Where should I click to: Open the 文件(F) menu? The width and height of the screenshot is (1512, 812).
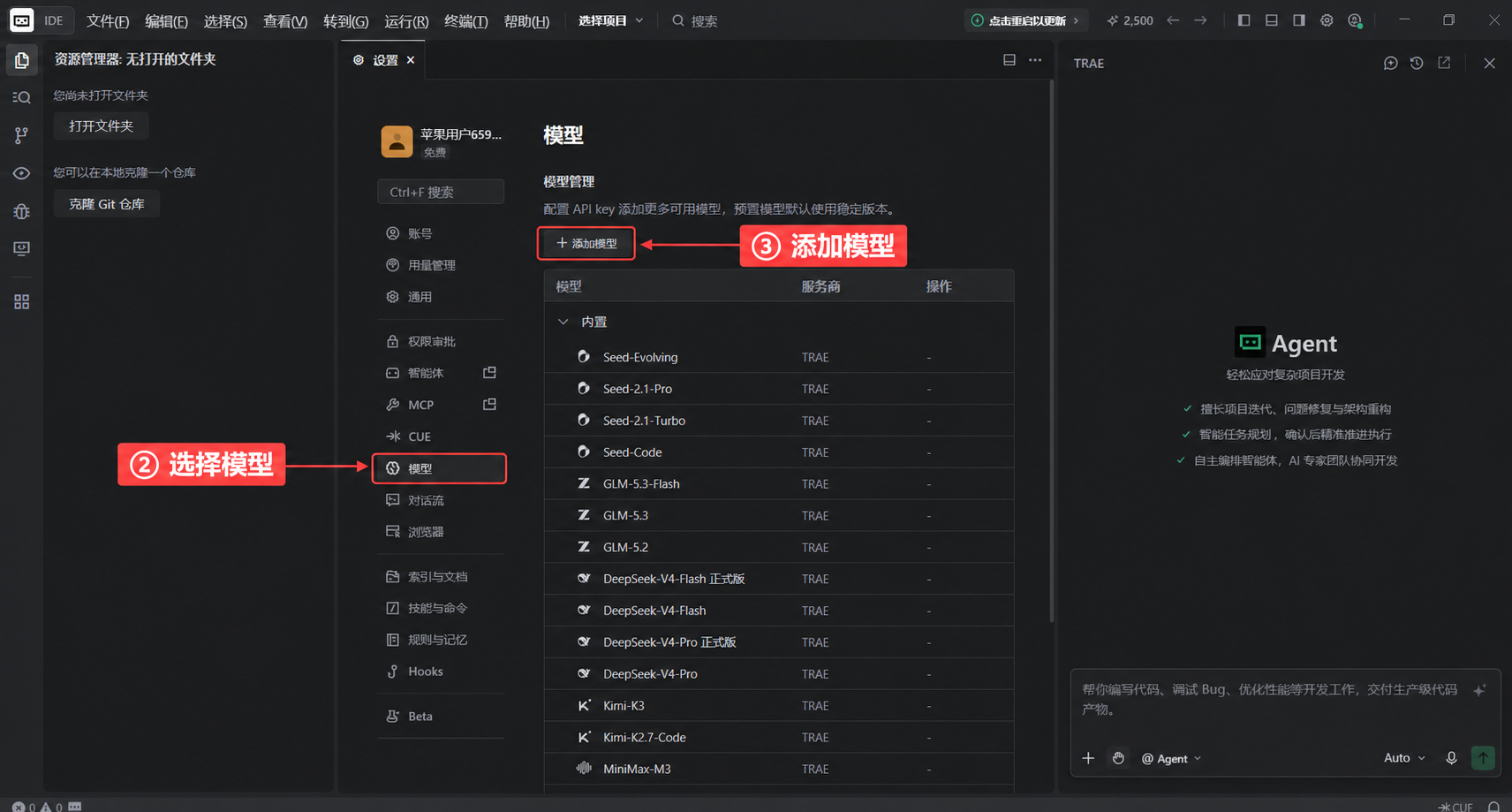pos(108,21)
